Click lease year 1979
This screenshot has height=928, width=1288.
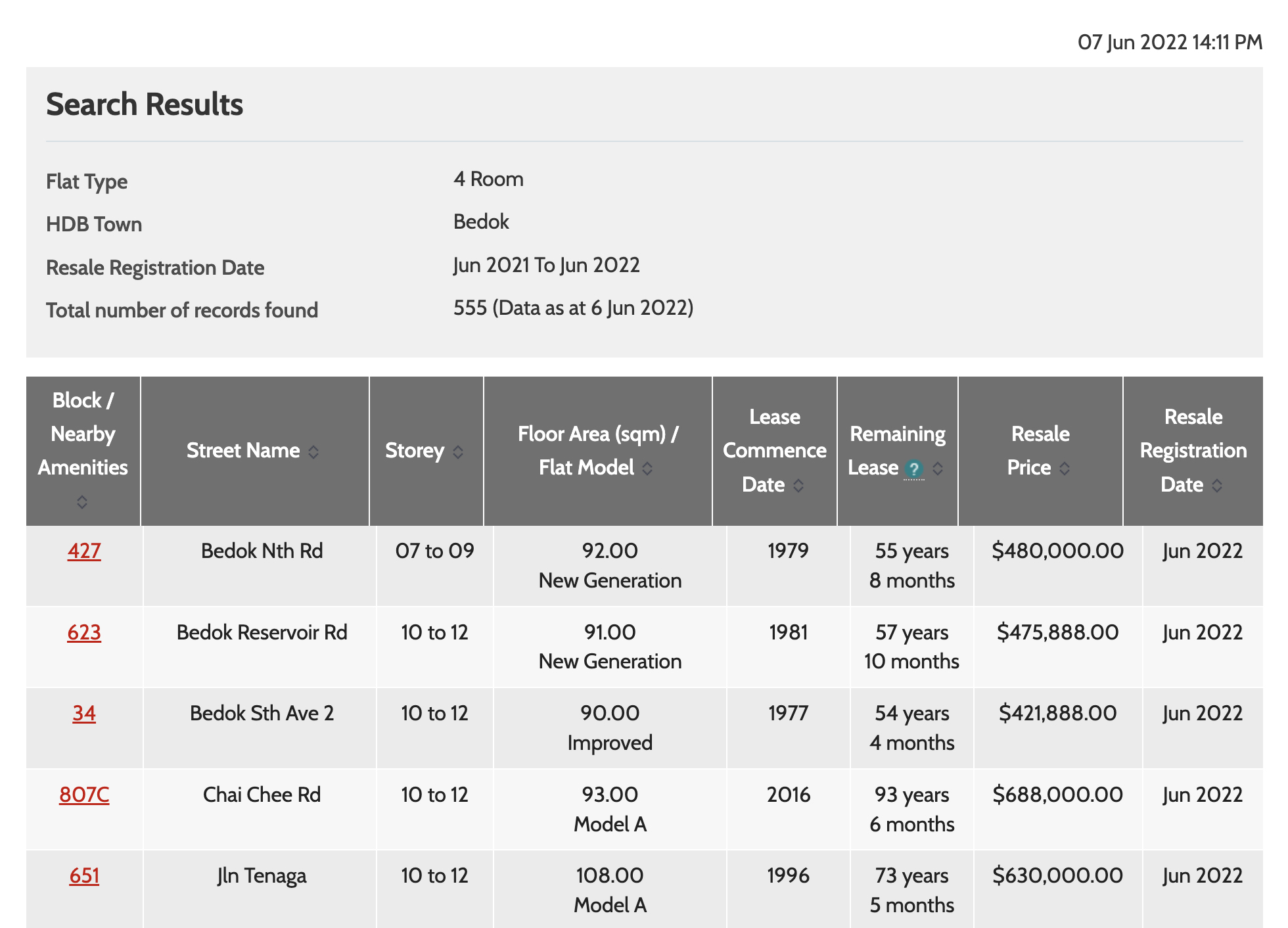click(788, 551)
